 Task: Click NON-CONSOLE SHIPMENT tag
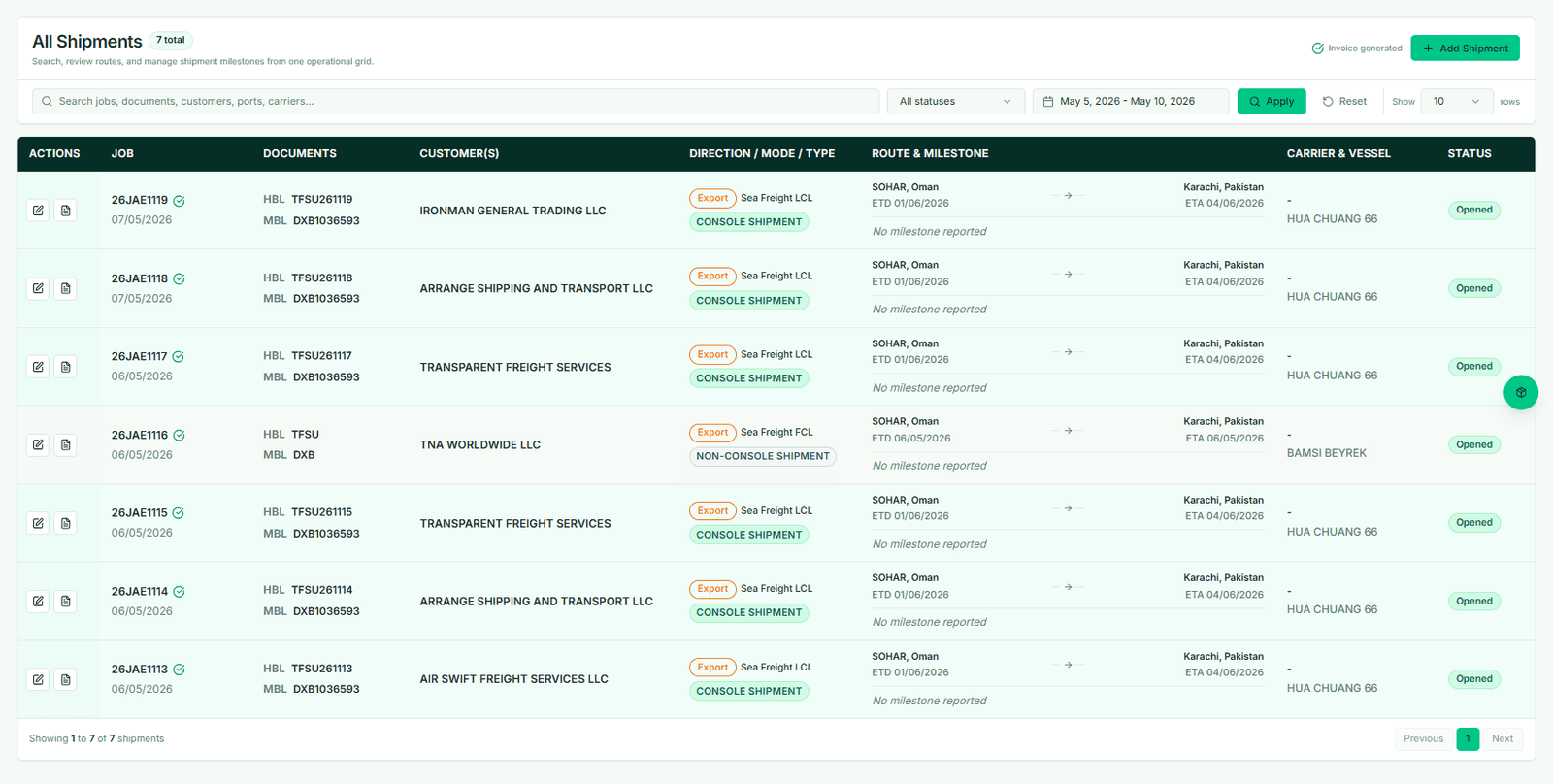763,456
